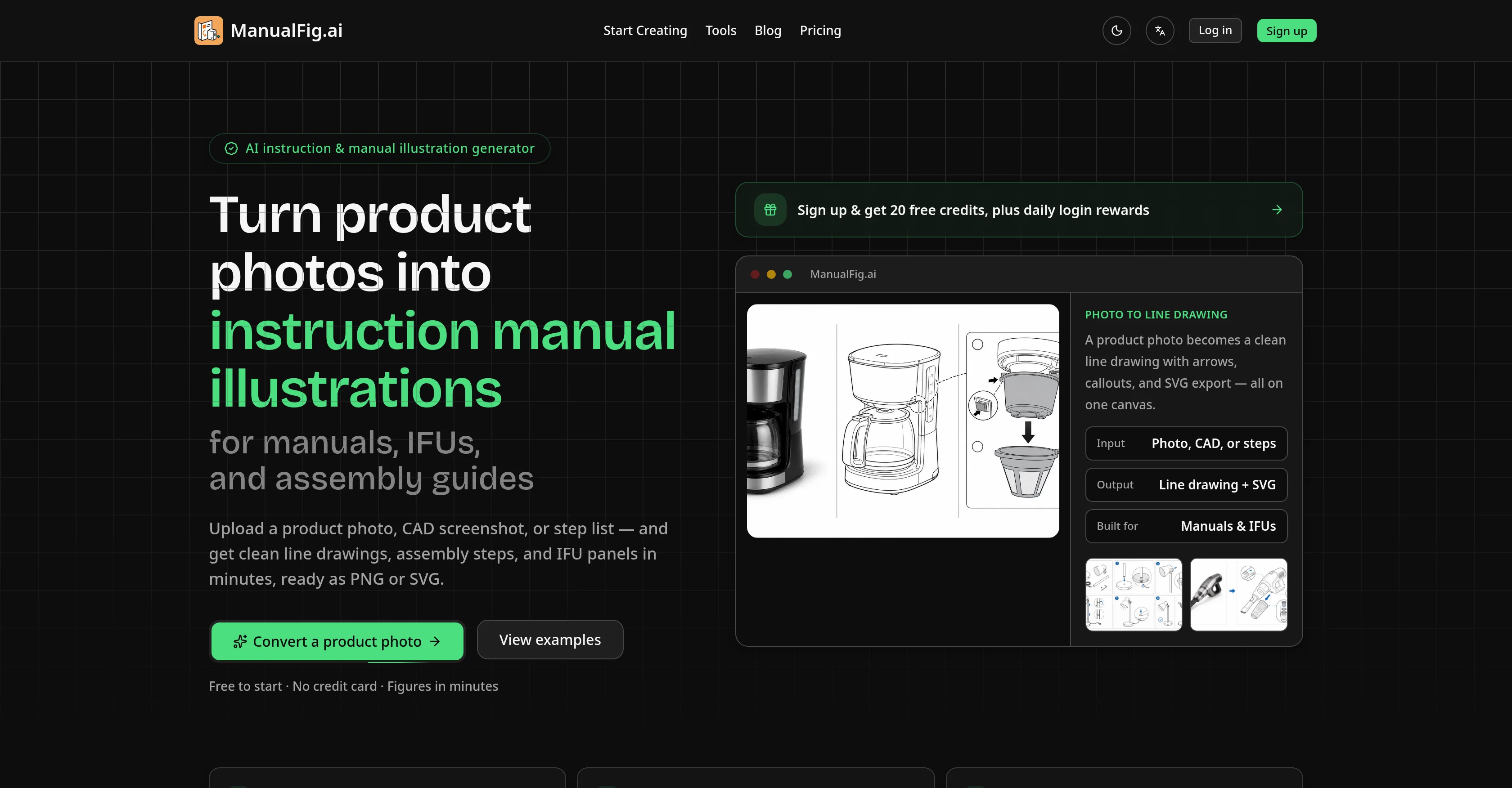
Task: Toggle dark mode moon icon
Action: [1116, 31]
